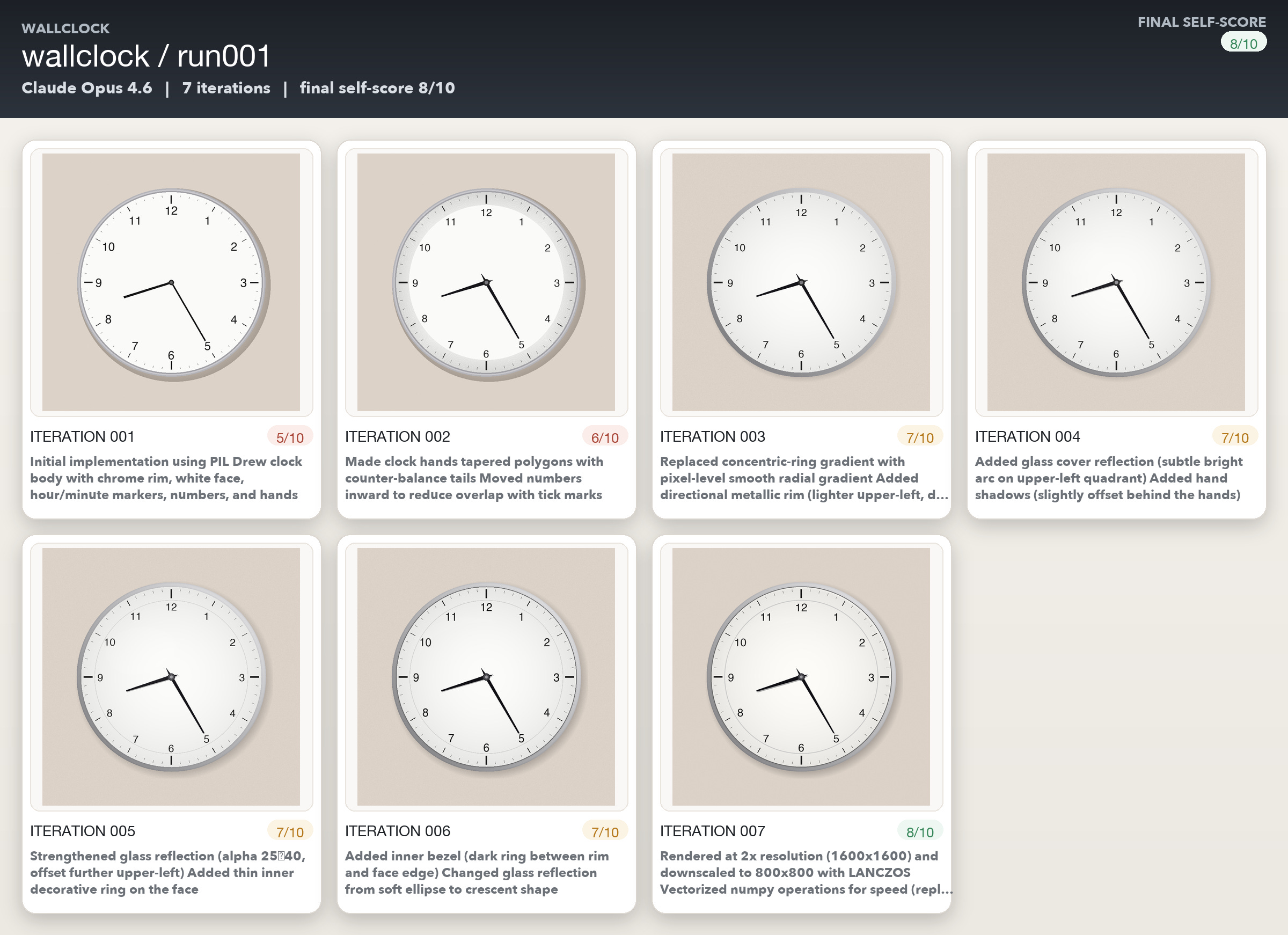Click the wallclock / run001 heading
This screenshot has height=935, width=1288.
pyautogui.click(x=146, y=56)
